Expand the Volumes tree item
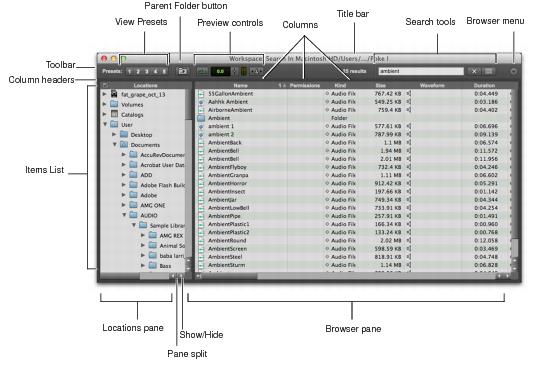Image resolution: width=533 pixels, height=367 pixels. 105,104
